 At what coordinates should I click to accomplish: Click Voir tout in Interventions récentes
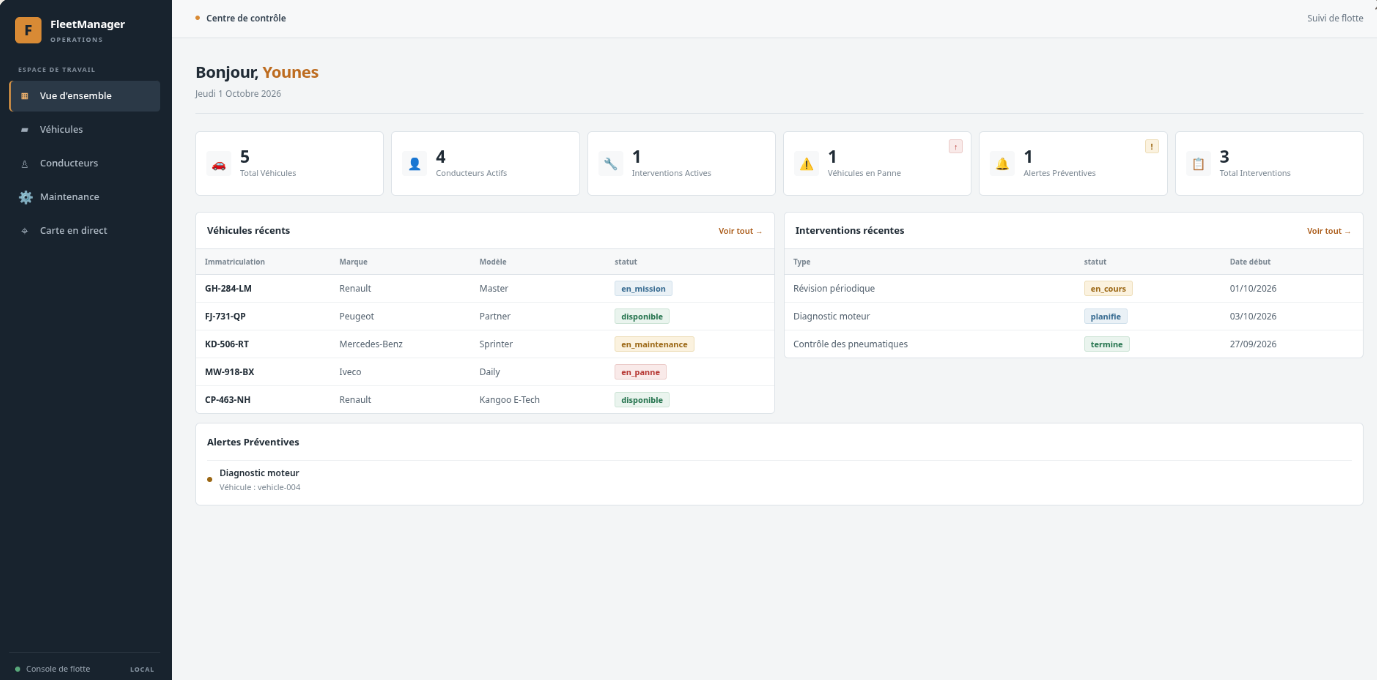coord(1329,231)
